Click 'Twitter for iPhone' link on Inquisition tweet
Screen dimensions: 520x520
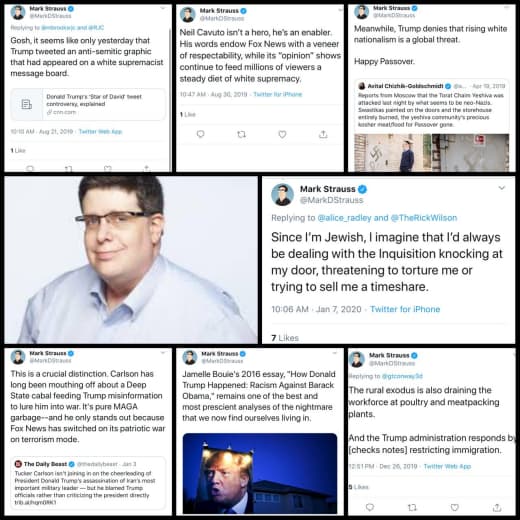click(x=405, y=309)
